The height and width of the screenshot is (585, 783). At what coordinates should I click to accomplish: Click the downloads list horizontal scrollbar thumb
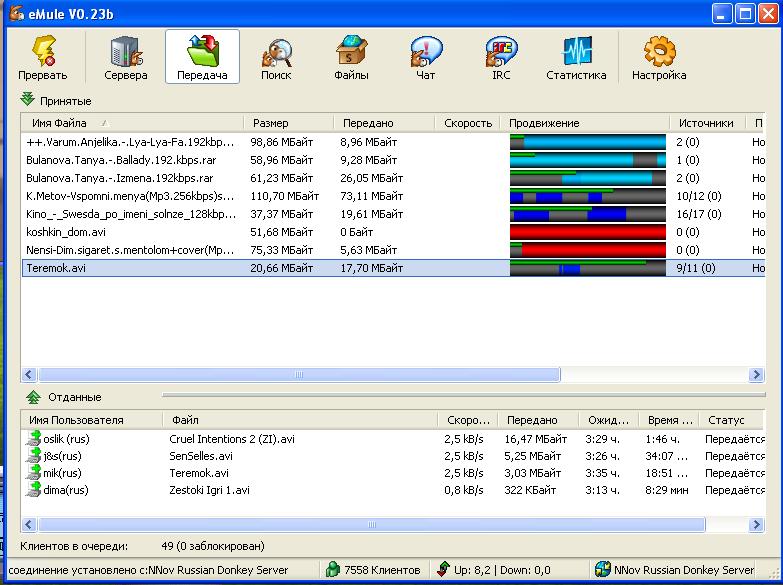point(299,374)
